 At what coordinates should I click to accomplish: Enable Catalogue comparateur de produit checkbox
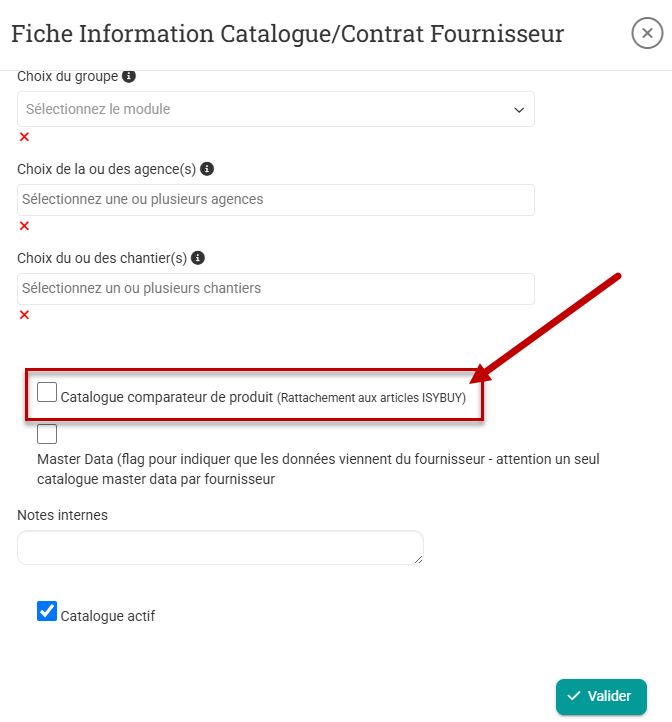(47, 392)
